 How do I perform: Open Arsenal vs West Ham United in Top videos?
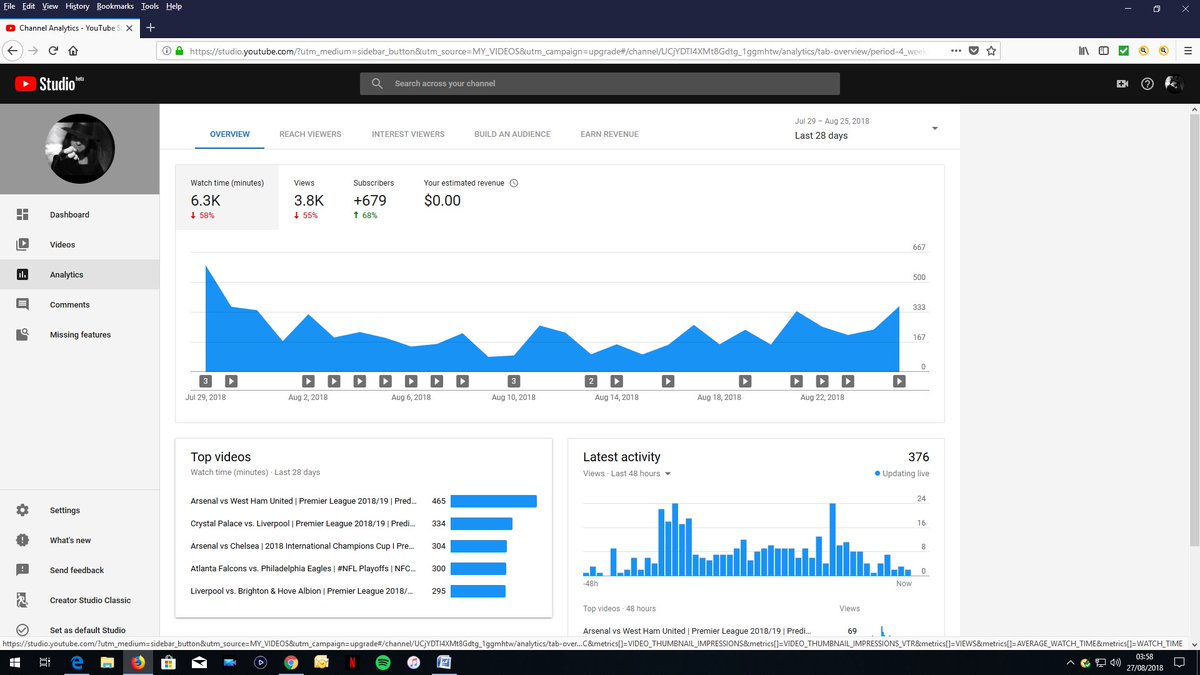point(303,501)
